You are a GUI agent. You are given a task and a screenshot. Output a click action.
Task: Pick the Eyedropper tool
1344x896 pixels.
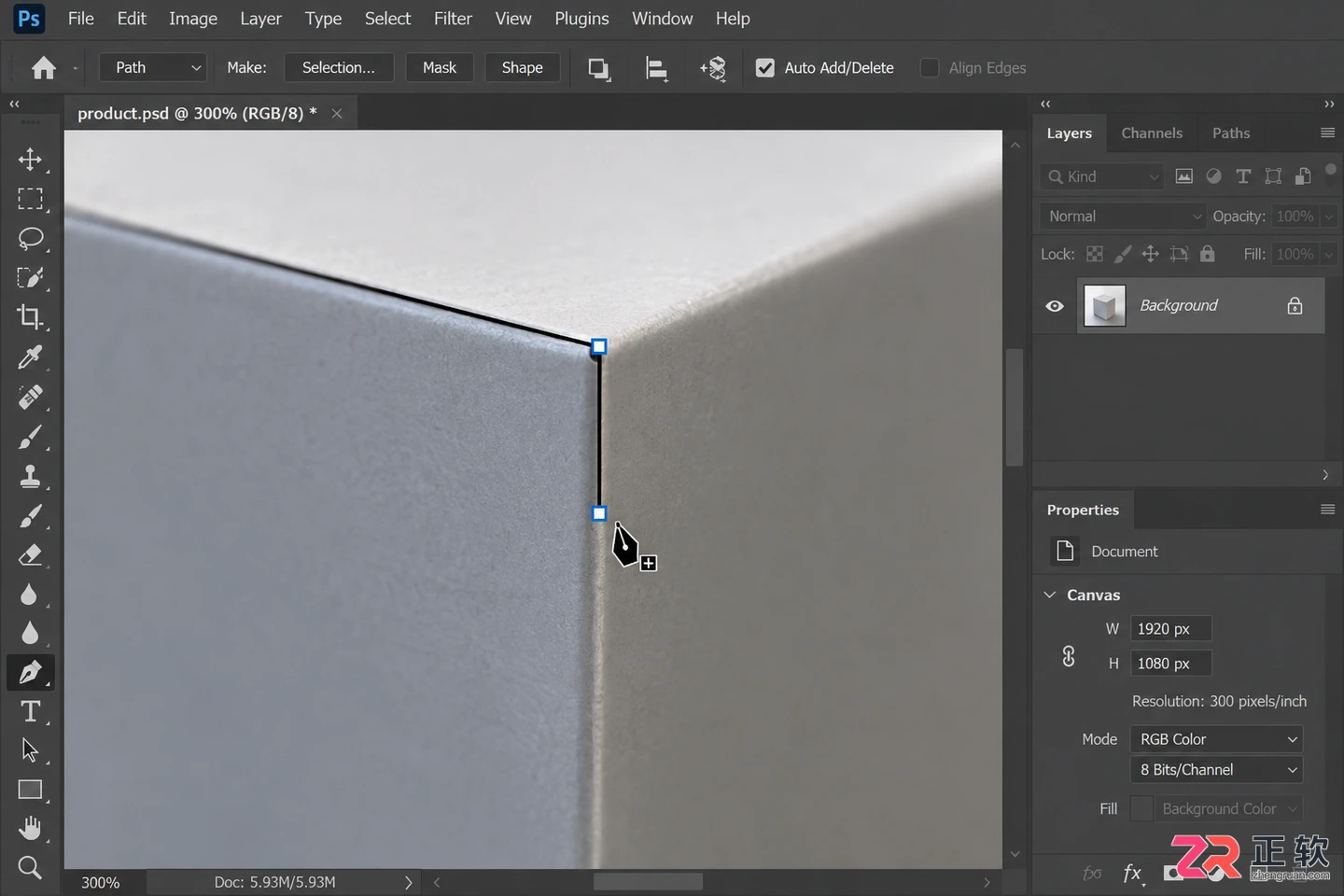point(30,357)
